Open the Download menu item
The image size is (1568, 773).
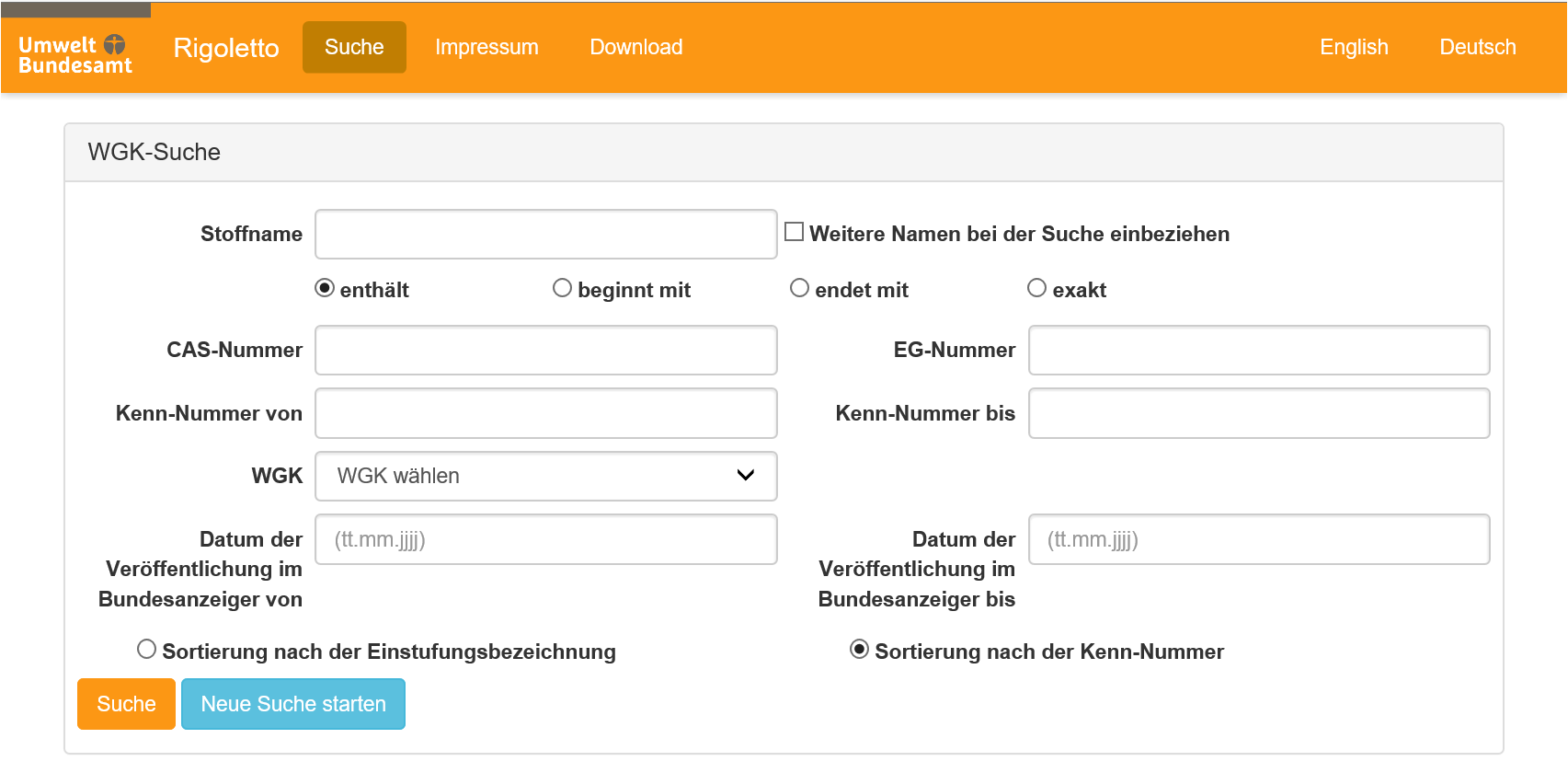(635, 47)
